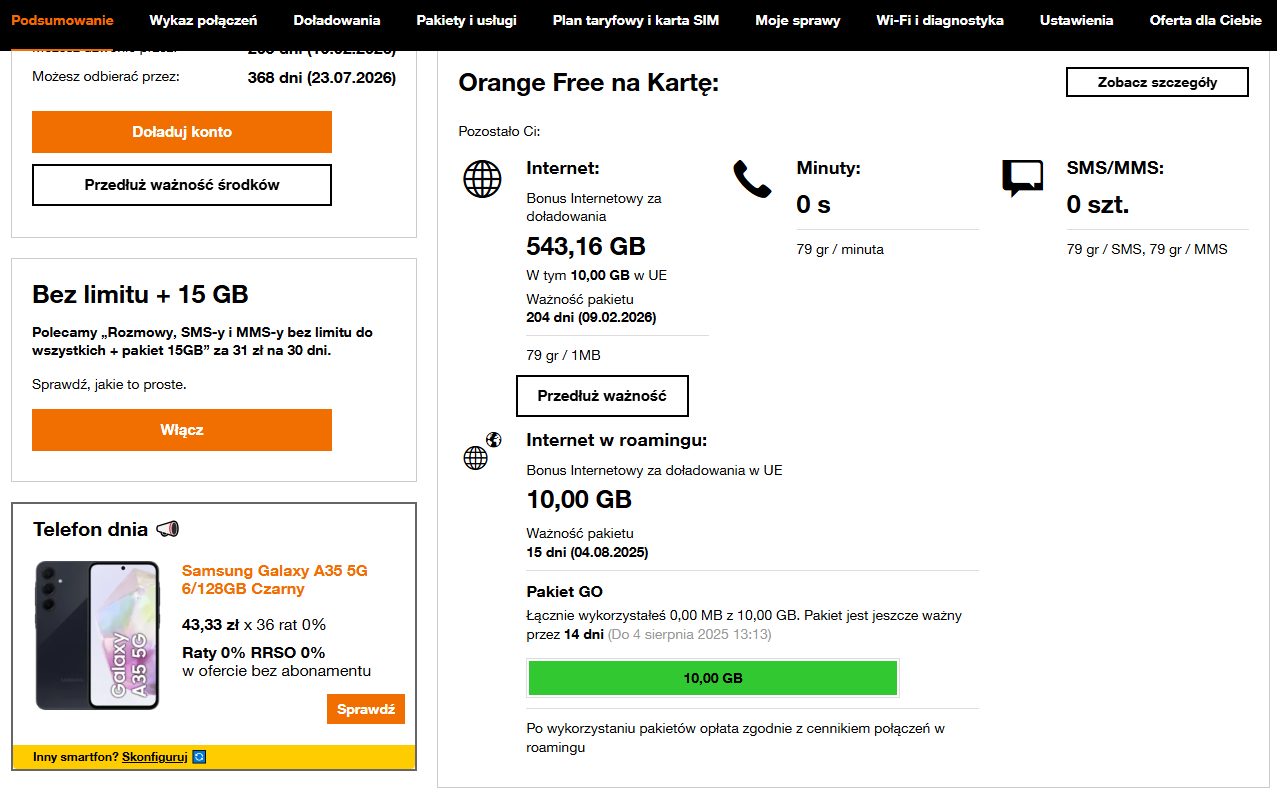
Task: Click the 15 dni (04.08.2025) validity text
Action: (587, 552)
